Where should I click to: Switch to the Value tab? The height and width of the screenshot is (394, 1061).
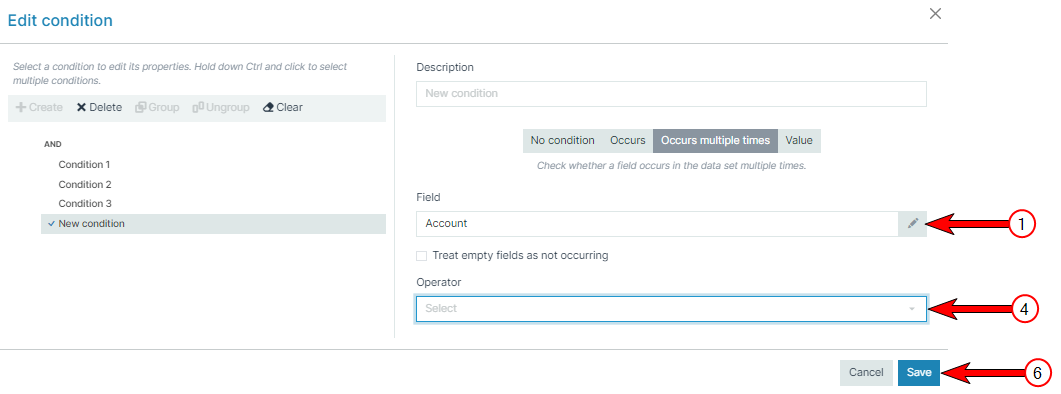pos(799,141)
